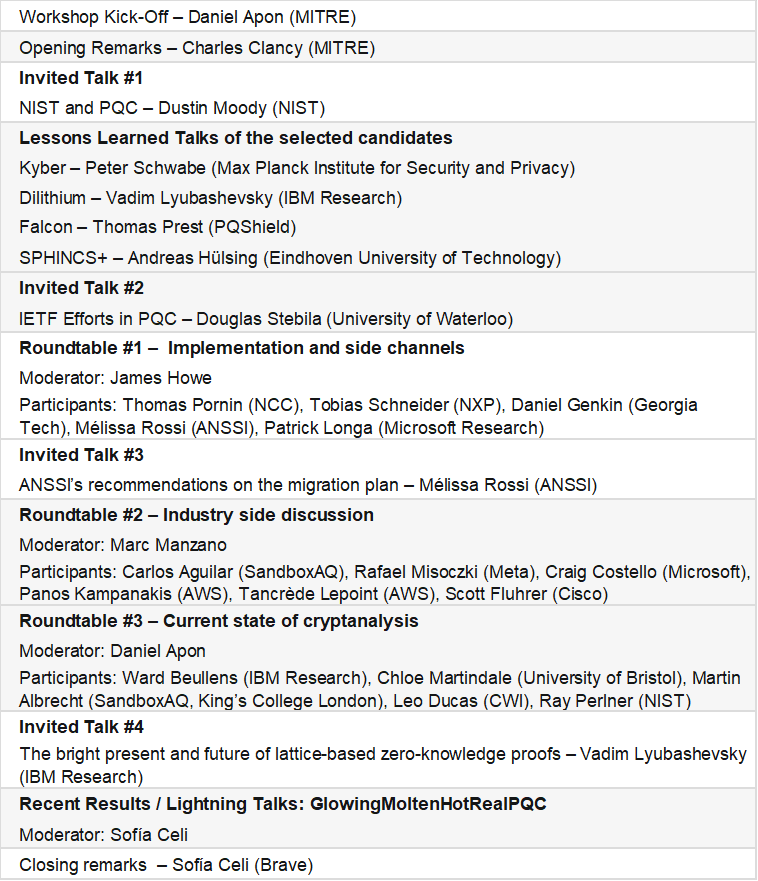The width and height of the screenshot is (758, 881).
Task: Select the Kyber Peter Schwabe talk
Action: [x=297, y=168]
